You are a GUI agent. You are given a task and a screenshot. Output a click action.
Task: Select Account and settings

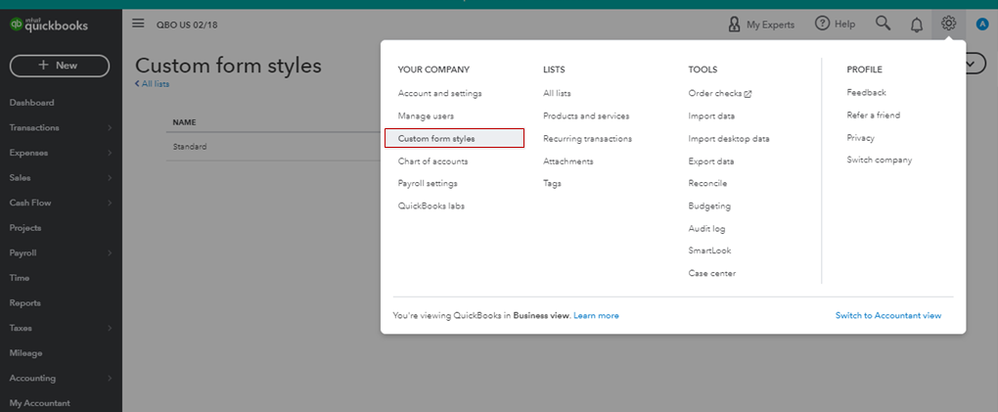click(x=440, y=93)
